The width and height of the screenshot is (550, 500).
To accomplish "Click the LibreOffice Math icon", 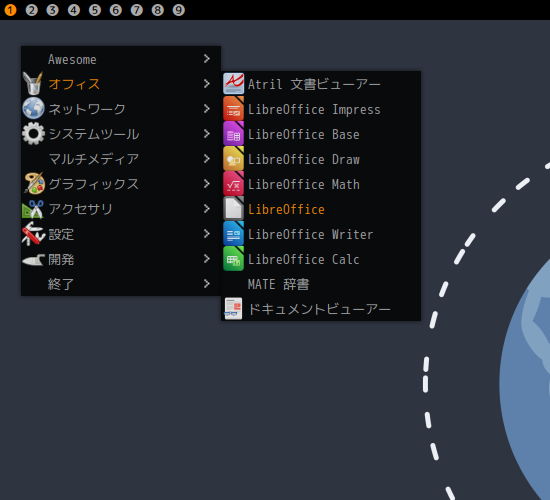I will [x=234, y=184].
